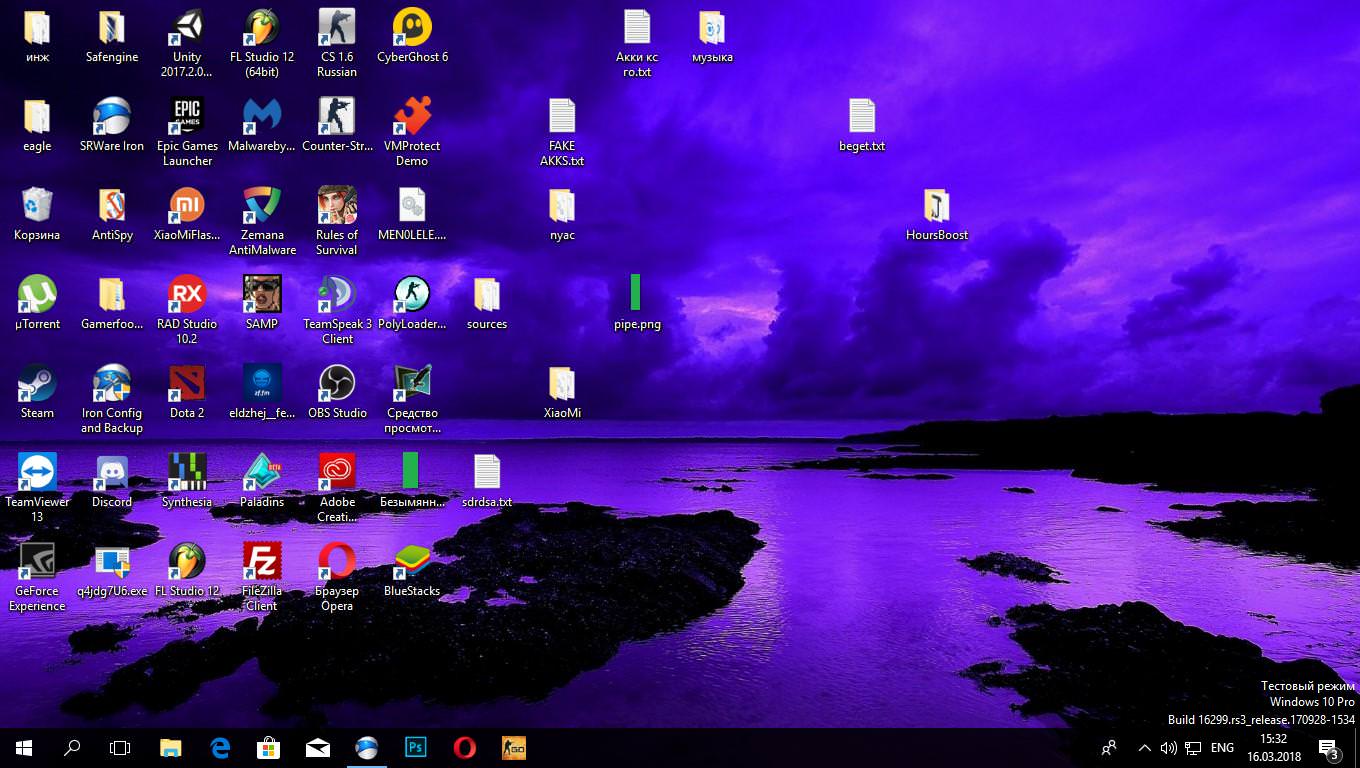This screenshot has width=1360, height=768.
Task: Launch XiaoMiFlash shortcut
Action: pyautogui.click(x=187, y=215)
